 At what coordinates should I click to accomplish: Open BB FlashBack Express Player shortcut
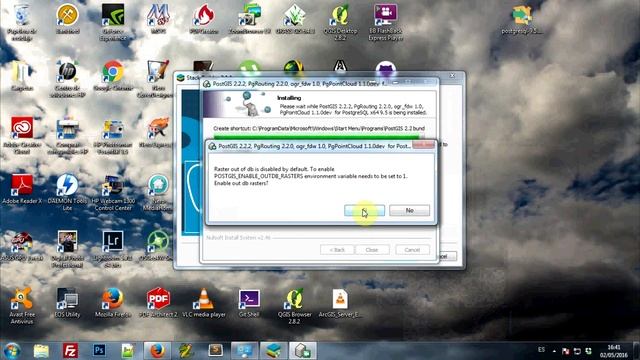coord(385,22)
